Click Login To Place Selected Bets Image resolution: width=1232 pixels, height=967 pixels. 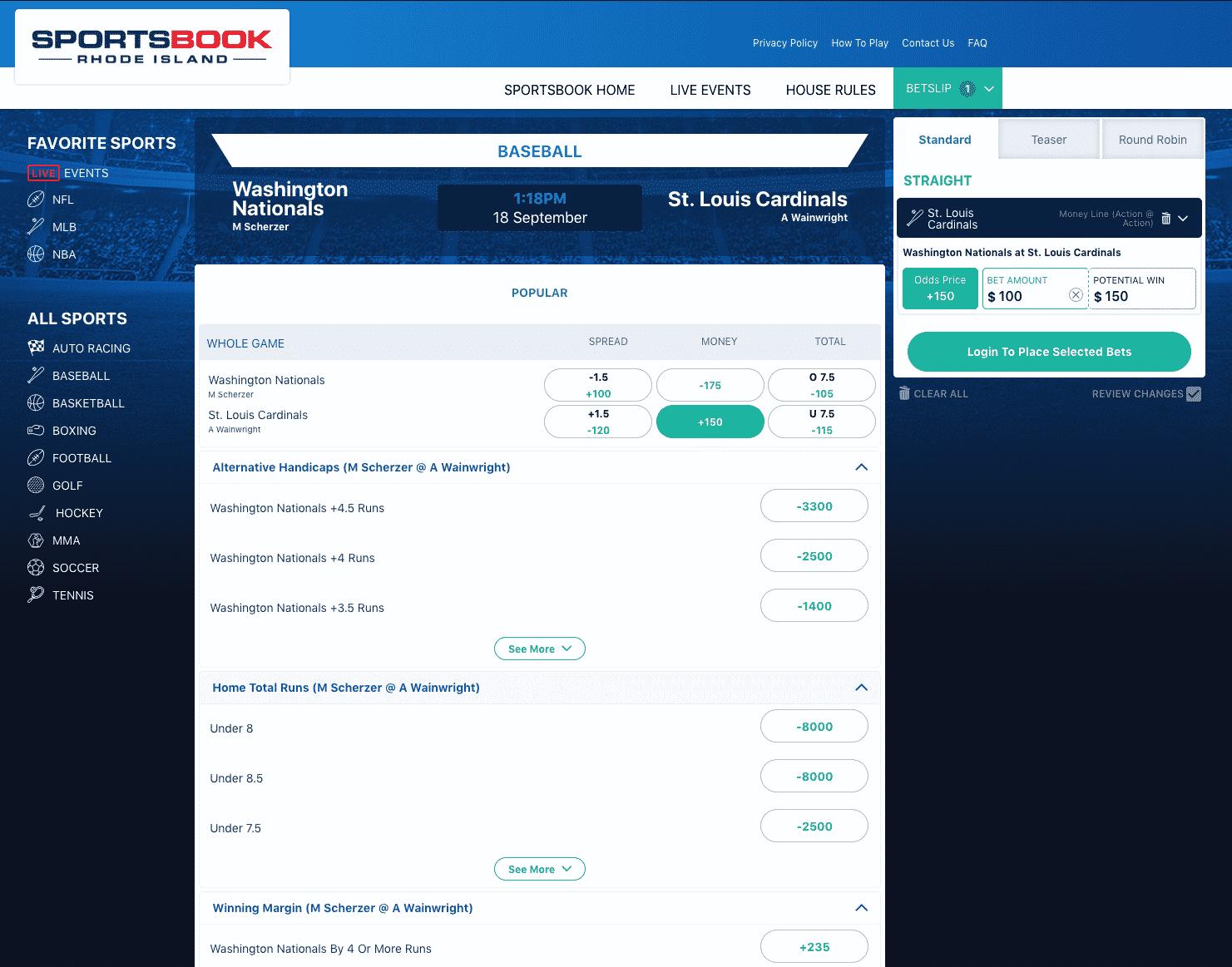tap(1049, 352)
